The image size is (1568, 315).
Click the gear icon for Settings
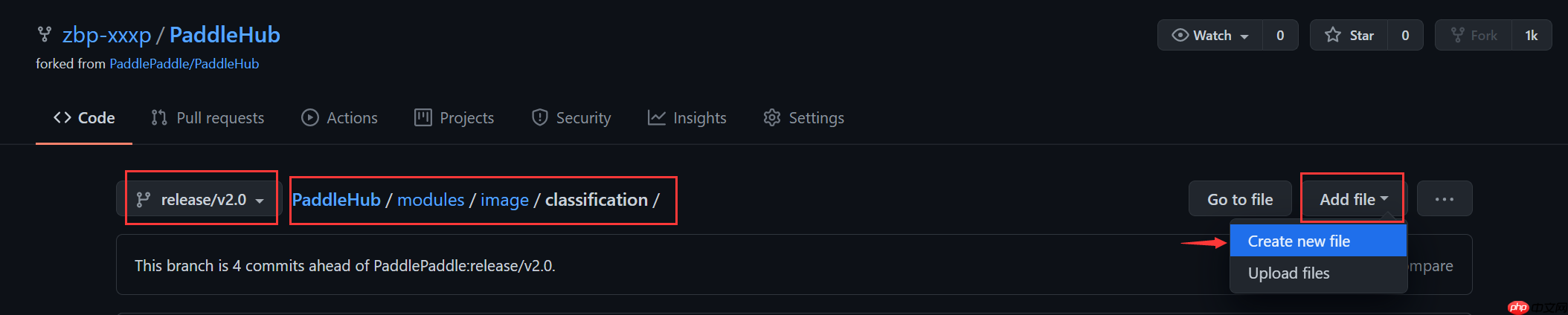(x=772, y=117)
